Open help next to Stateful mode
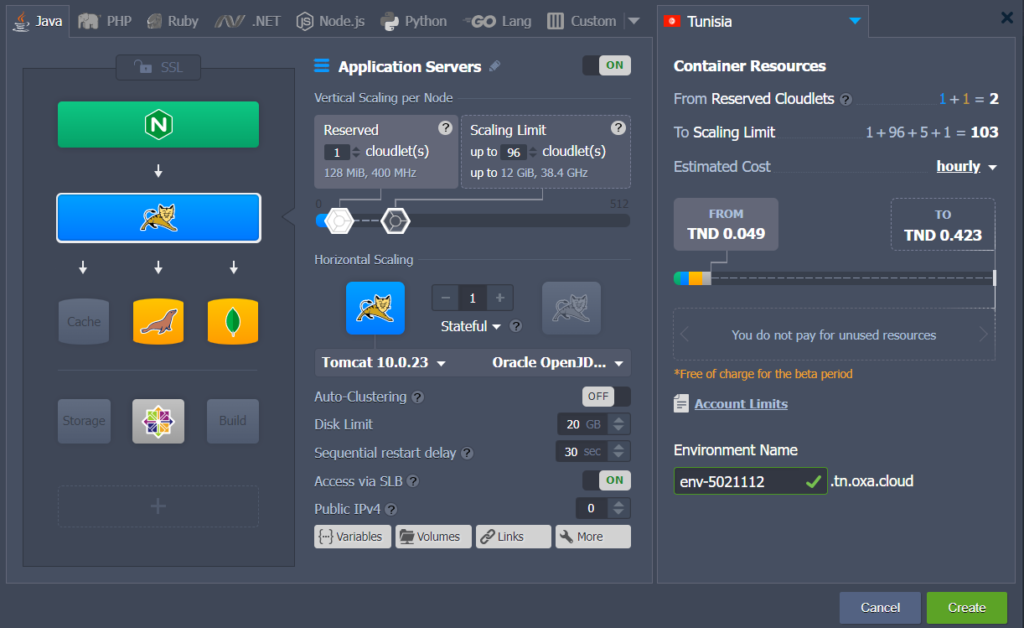Image resolution: width=1024 pixels, height=628 pixels. pyautogui.click(x=516, y=326)
